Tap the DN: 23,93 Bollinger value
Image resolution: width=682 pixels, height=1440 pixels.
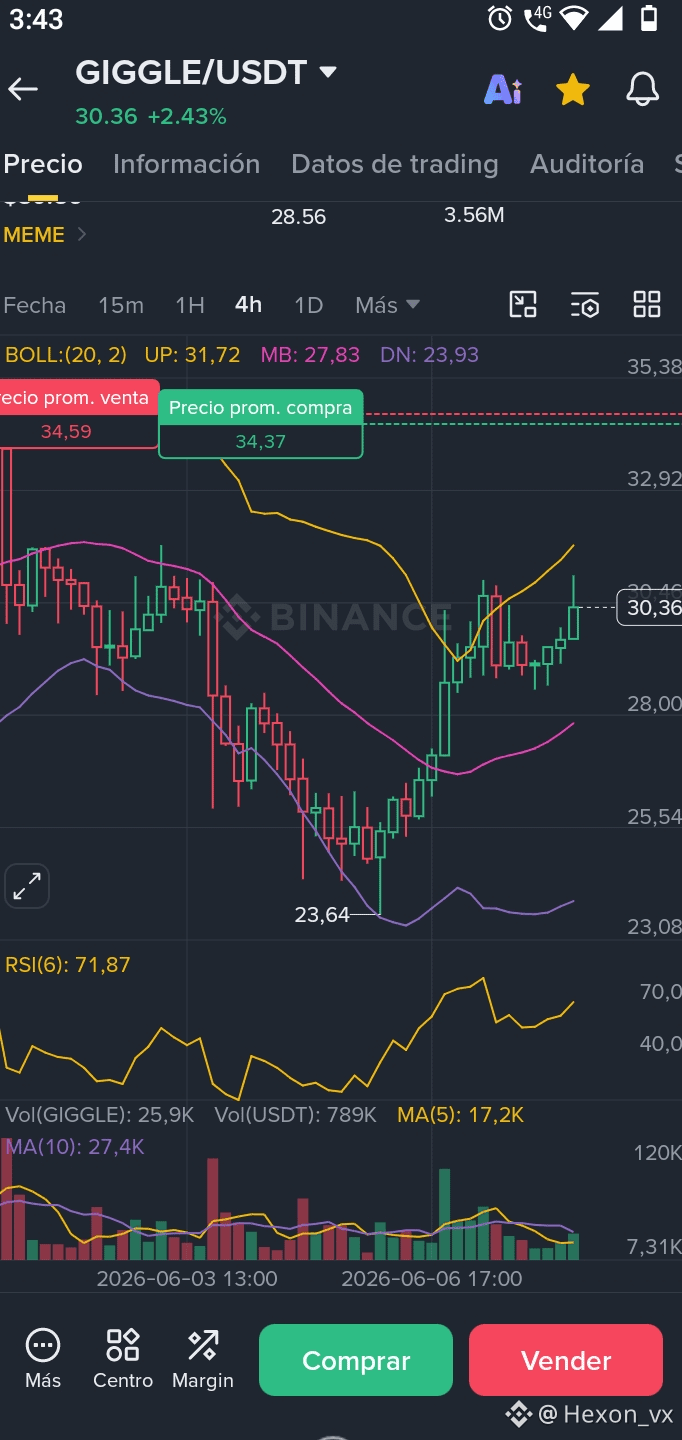(x=430, y=355)
